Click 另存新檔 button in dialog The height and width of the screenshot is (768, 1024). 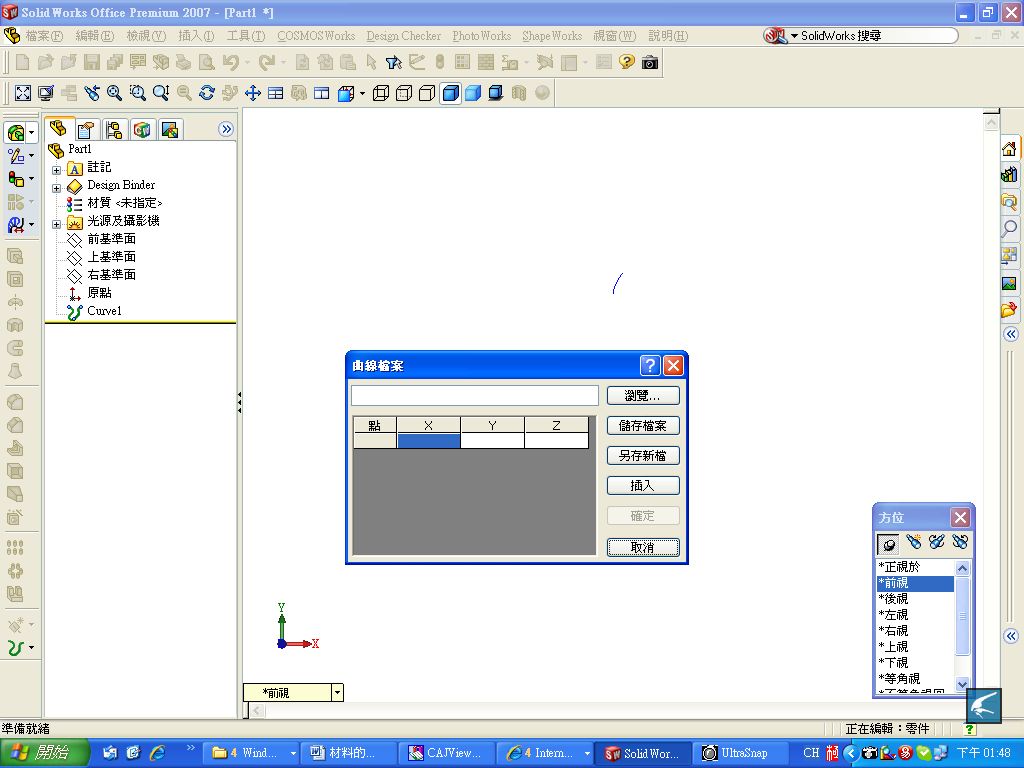click(643, 456)
